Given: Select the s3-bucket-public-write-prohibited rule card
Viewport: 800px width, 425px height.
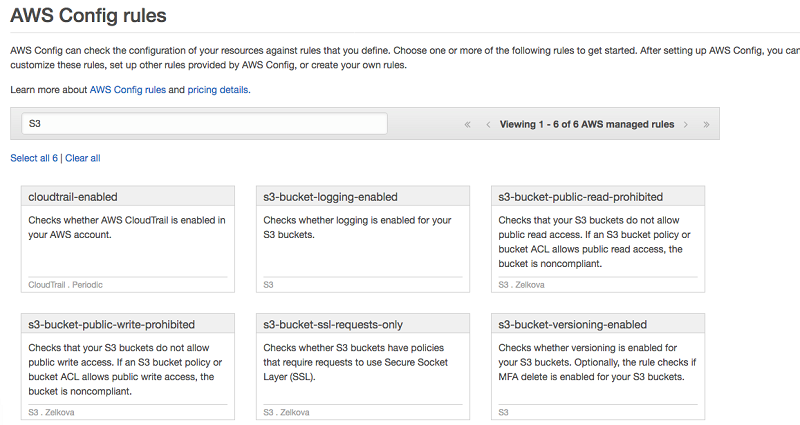Looking at the screenshot, I should tap(127, 325).
